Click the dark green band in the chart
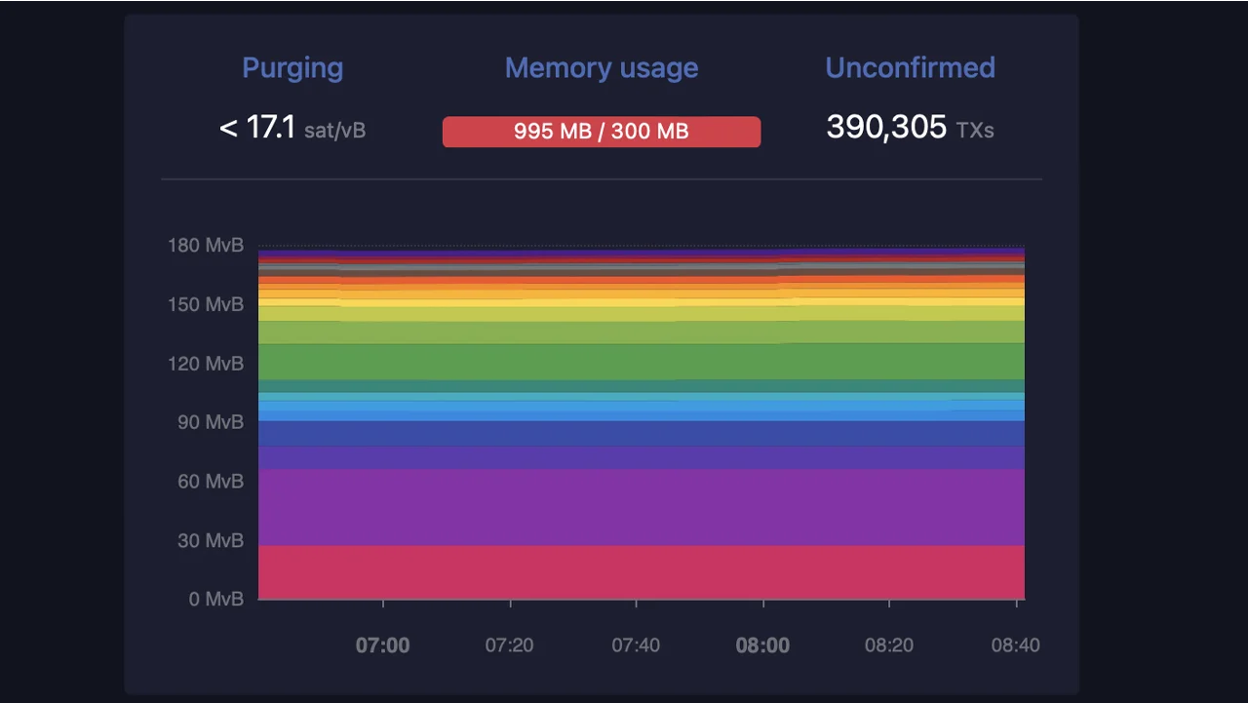The image size is (1248, 704). click(640, 361)
